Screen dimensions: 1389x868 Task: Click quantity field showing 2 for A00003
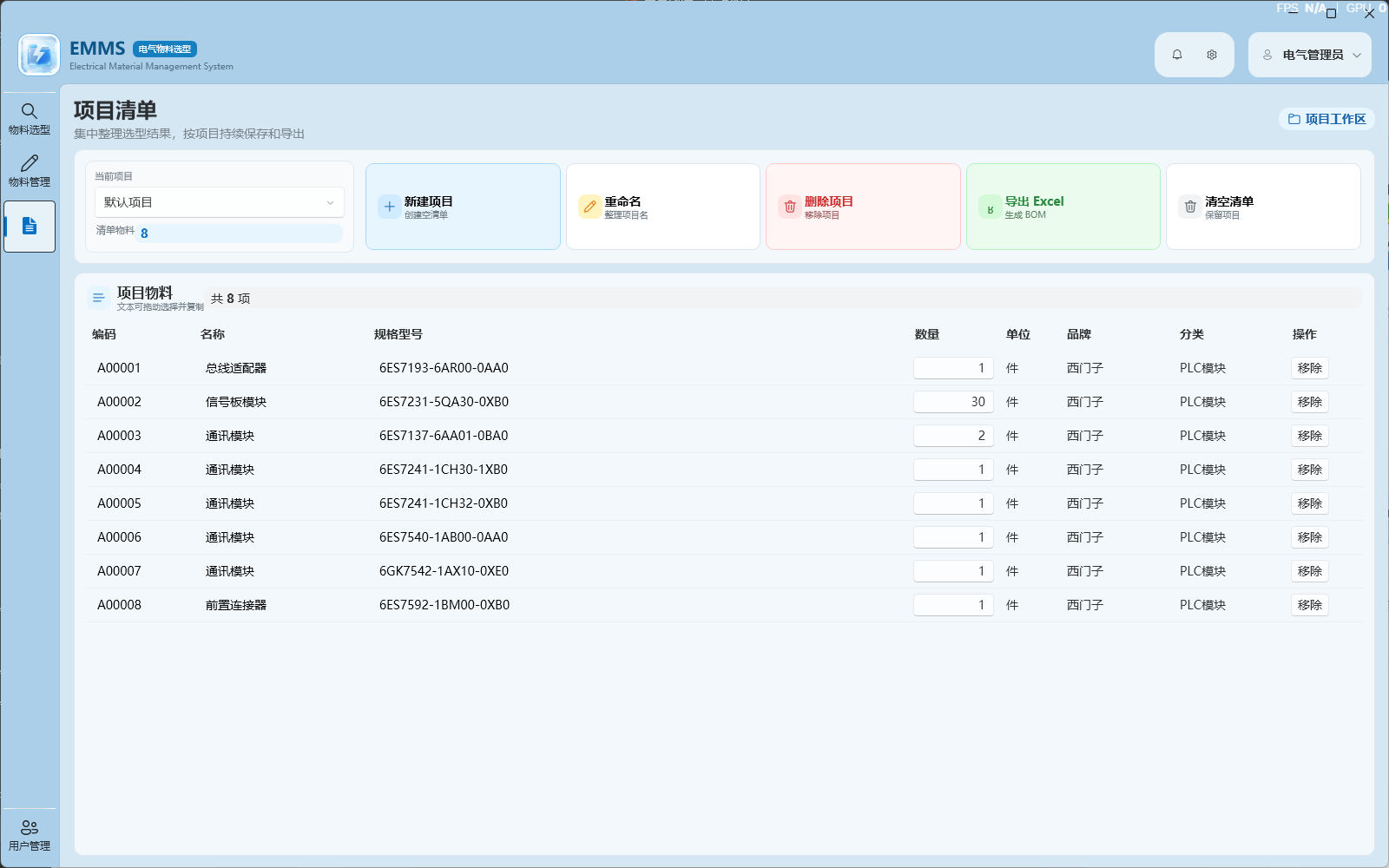(x=953, y=436)
